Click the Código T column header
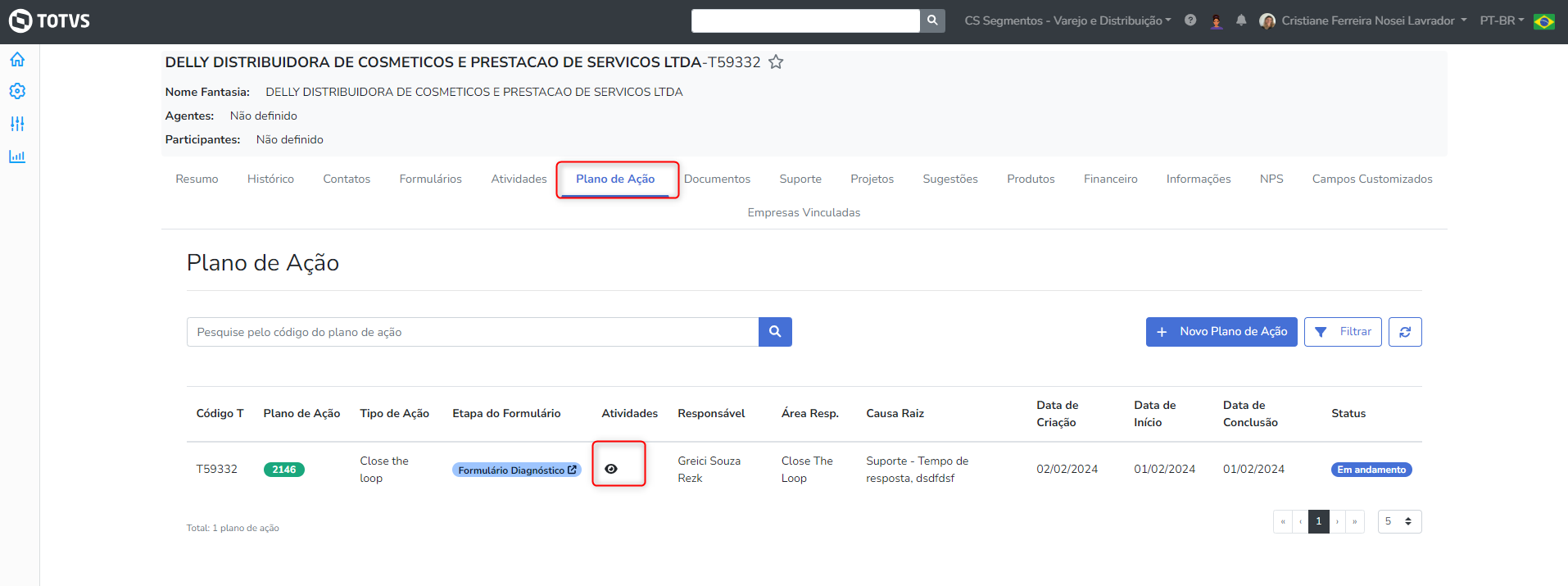Image resolution: width=1568 pixels, height=586 pixels. click(x=220, y=413)
